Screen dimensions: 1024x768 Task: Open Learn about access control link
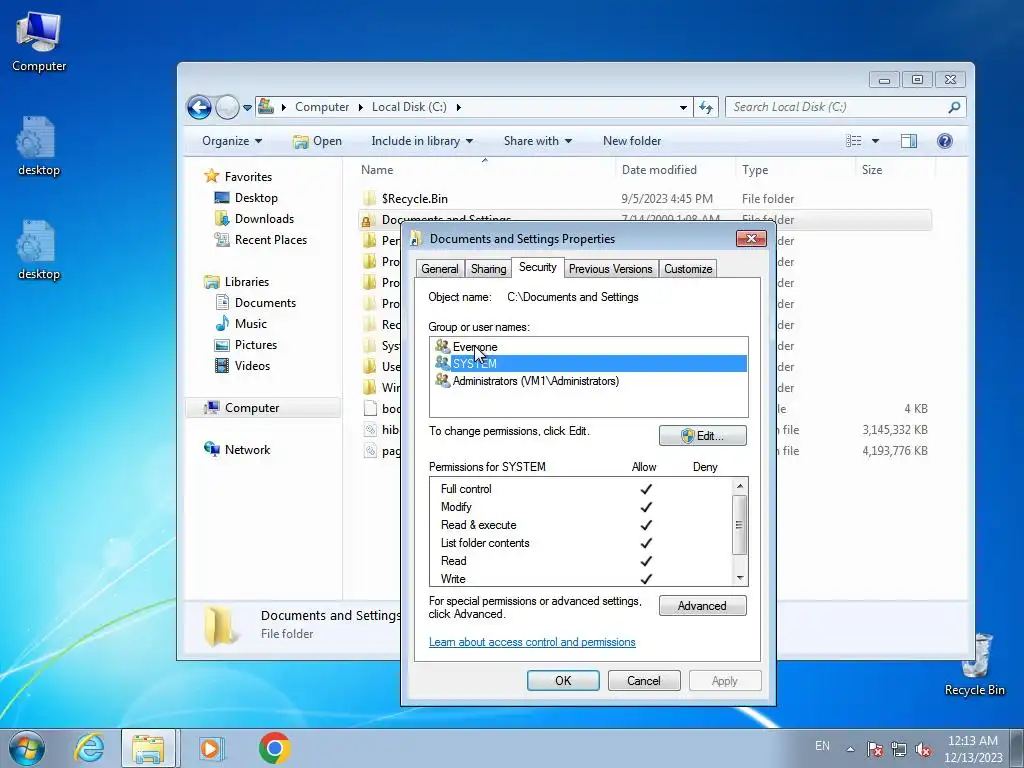[532, 642]
